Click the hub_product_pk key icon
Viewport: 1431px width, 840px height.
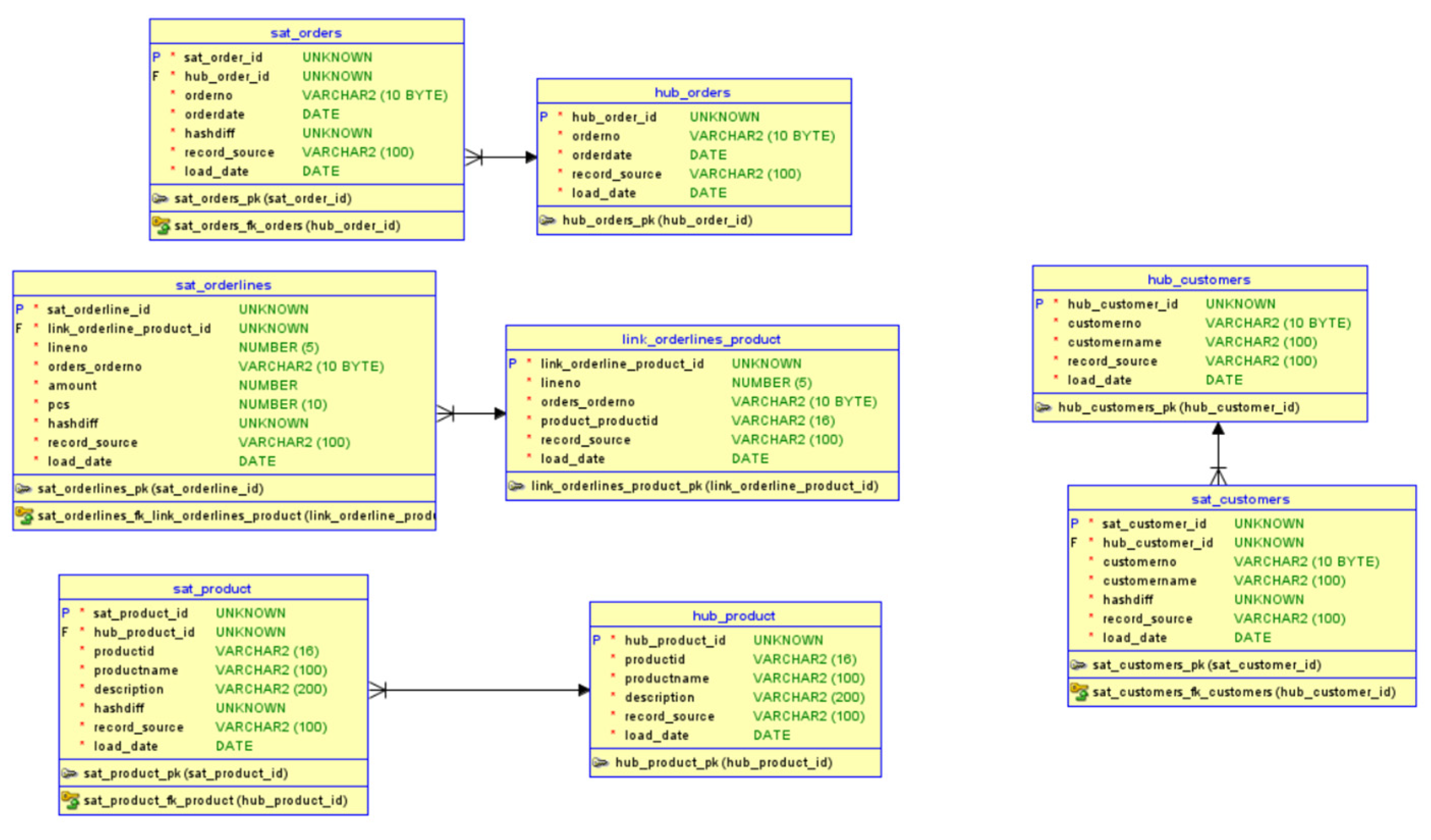pos(600,763)
